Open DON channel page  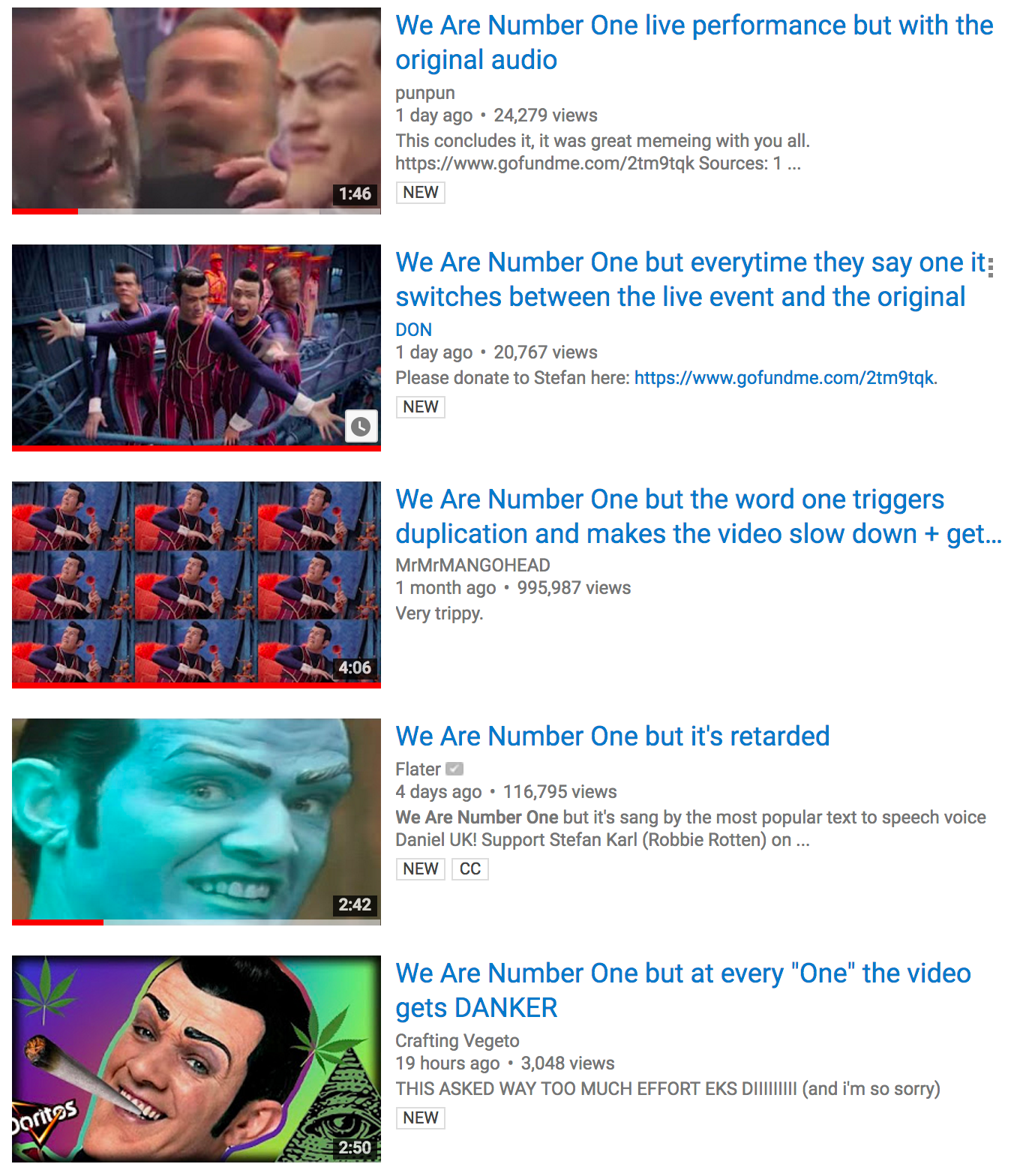[414, 329]
